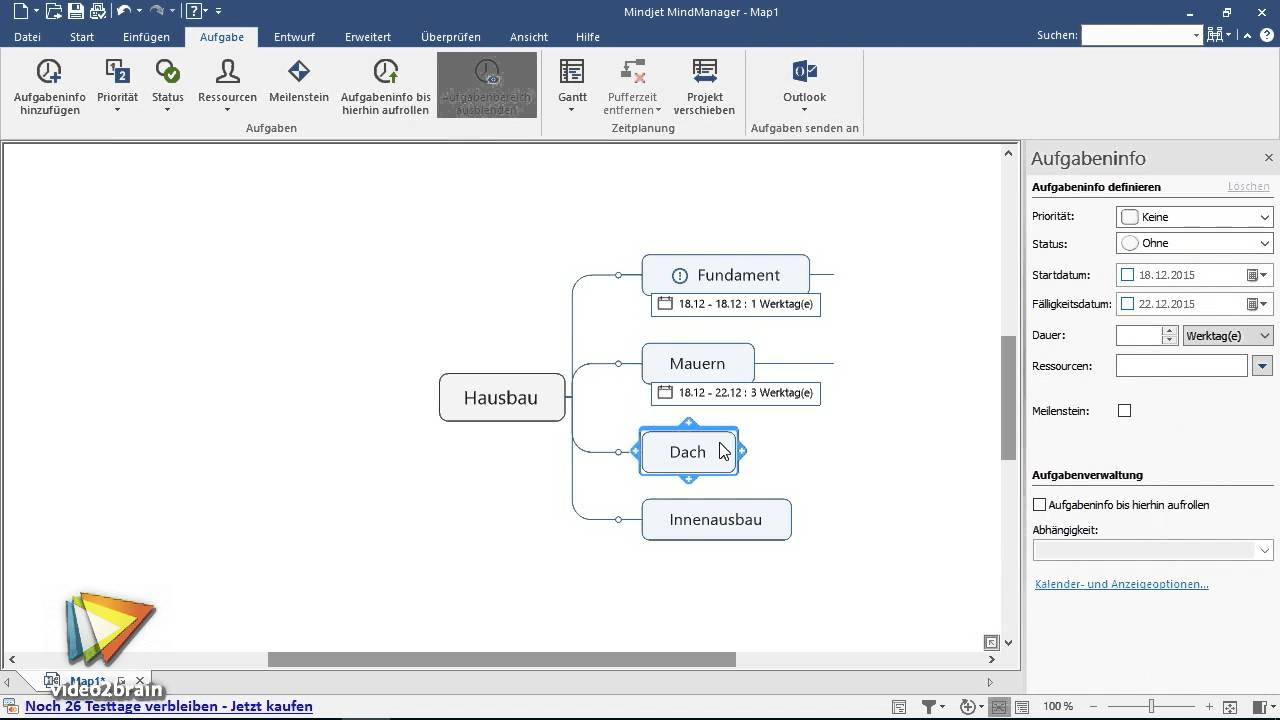
Task: Open the Hilfe ribbon tab
Action: 588,37
